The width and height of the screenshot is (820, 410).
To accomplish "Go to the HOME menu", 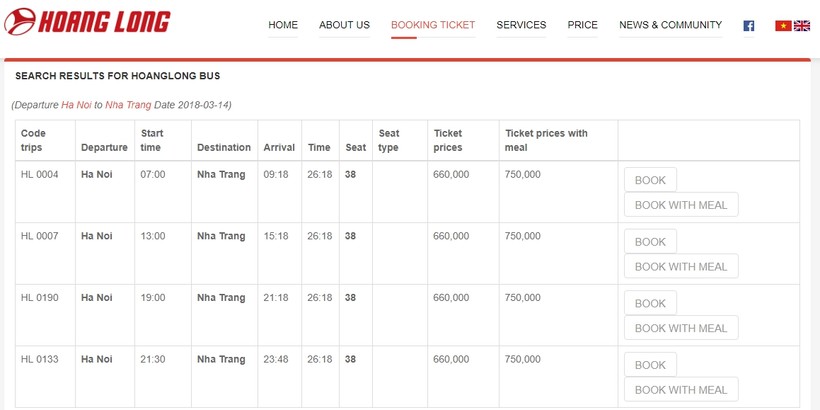I will (x=283, y=25).
